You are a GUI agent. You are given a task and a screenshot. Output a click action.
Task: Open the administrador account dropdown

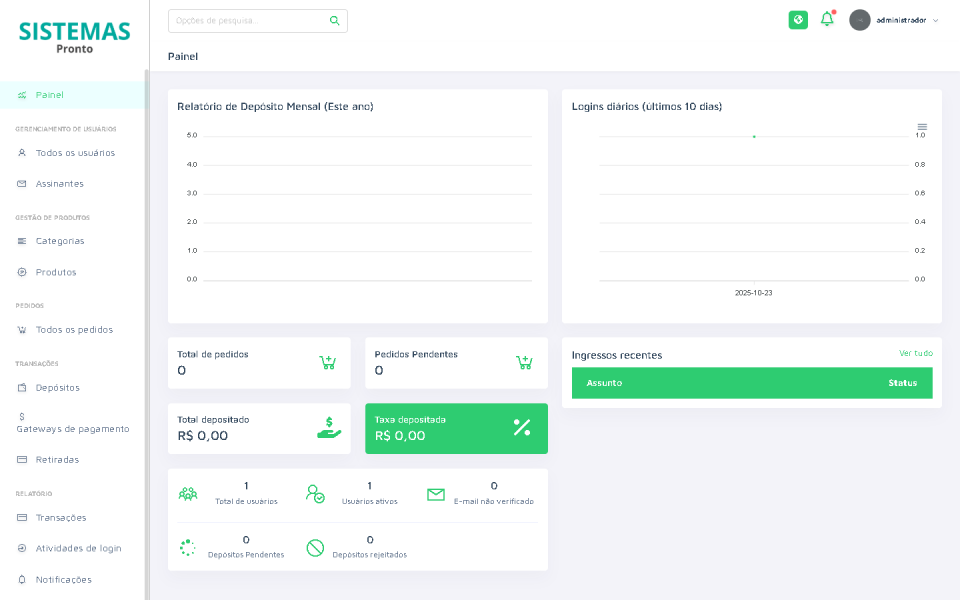pyautogui.click(x=895, y=19)
